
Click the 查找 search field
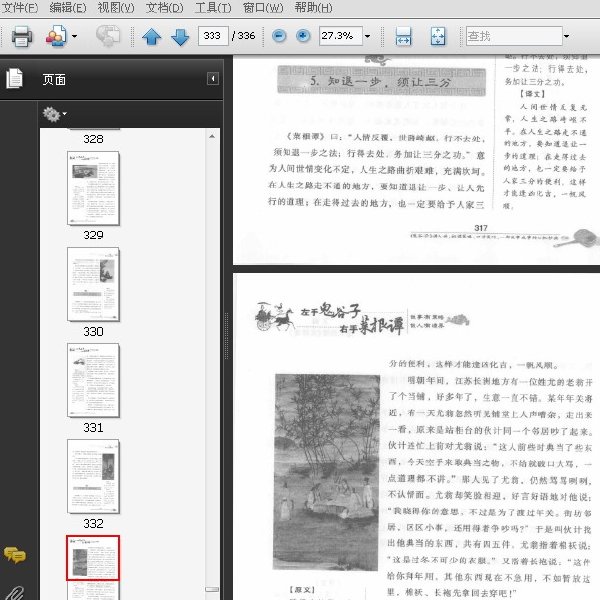coord(514,36)
